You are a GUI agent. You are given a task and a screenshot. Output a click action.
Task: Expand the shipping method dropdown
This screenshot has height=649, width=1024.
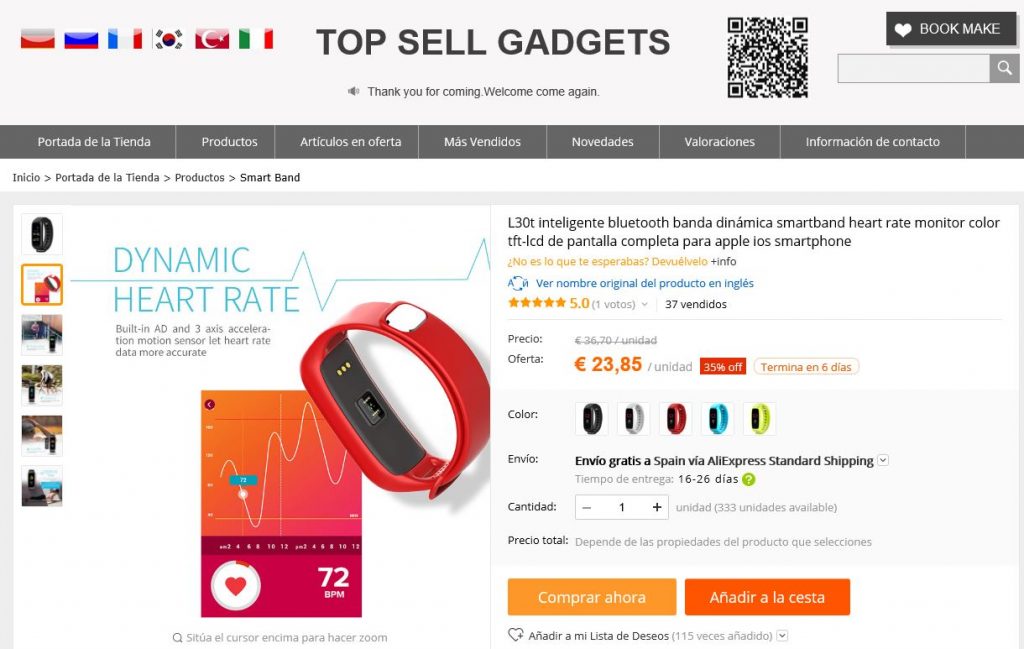[x=883, y=460]
